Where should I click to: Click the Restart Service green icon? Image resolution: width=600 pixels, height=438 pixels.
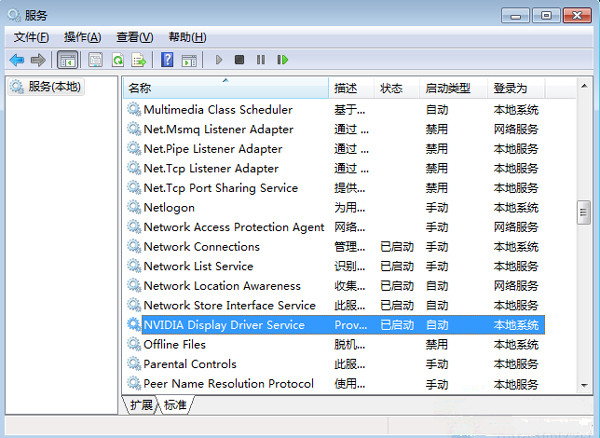pos(283,60)
